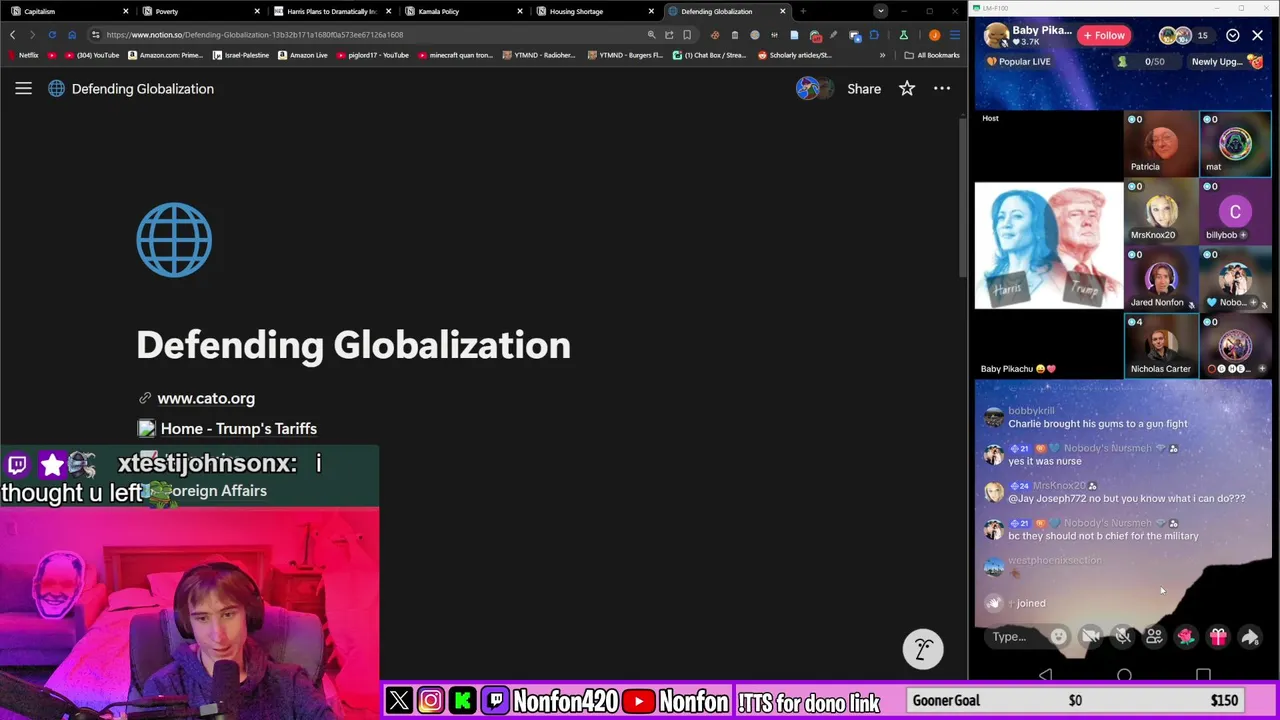Open the Newly Upgraded banner

point(1226,61)
